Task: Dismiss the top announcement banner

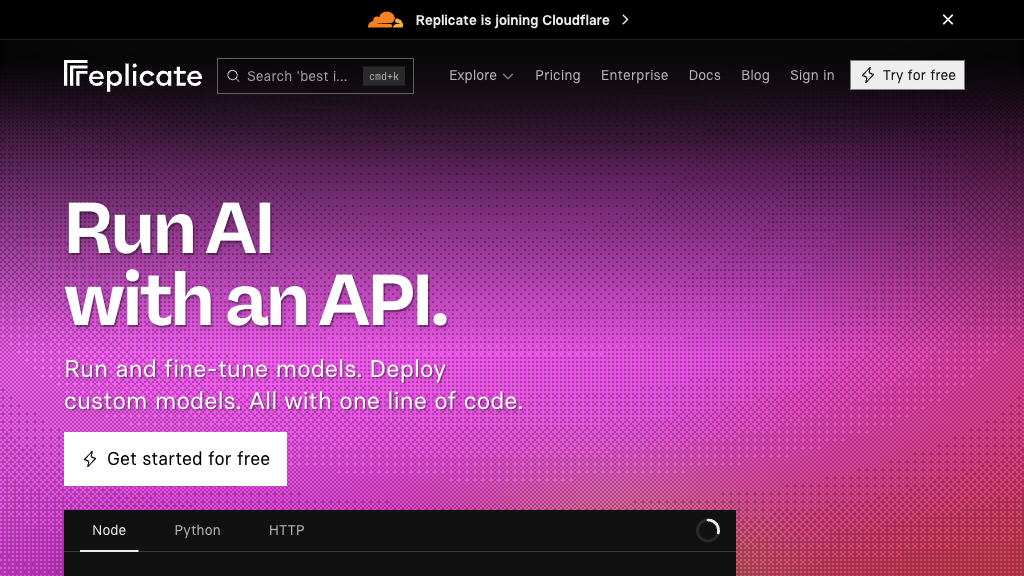Action: [948, 20]
